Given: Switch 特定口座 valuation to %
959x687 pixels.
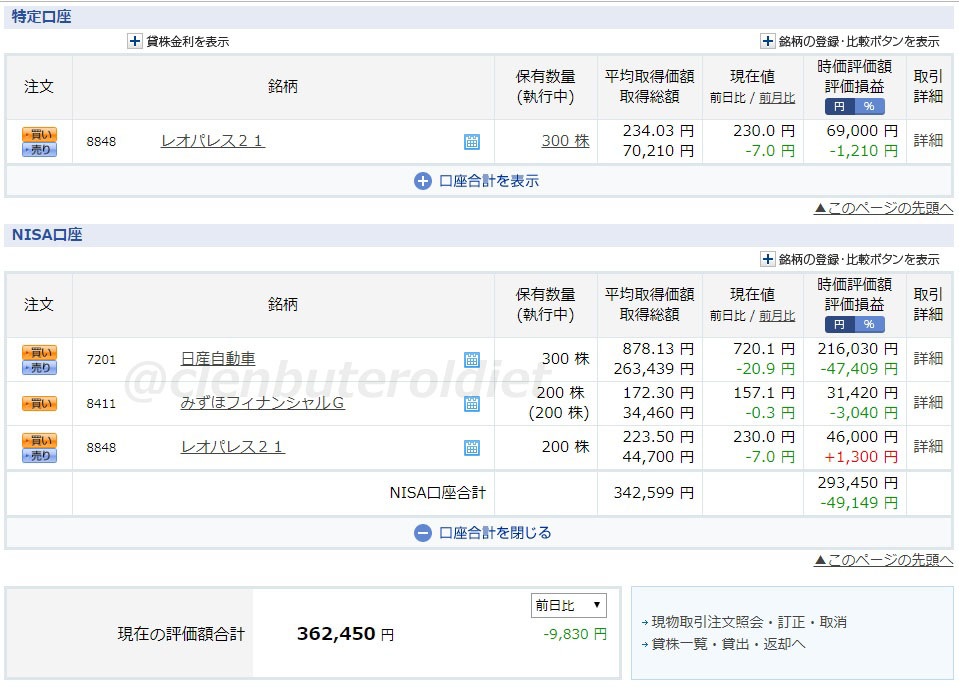Looking at the screenshot, I should (x=869, y=106).
